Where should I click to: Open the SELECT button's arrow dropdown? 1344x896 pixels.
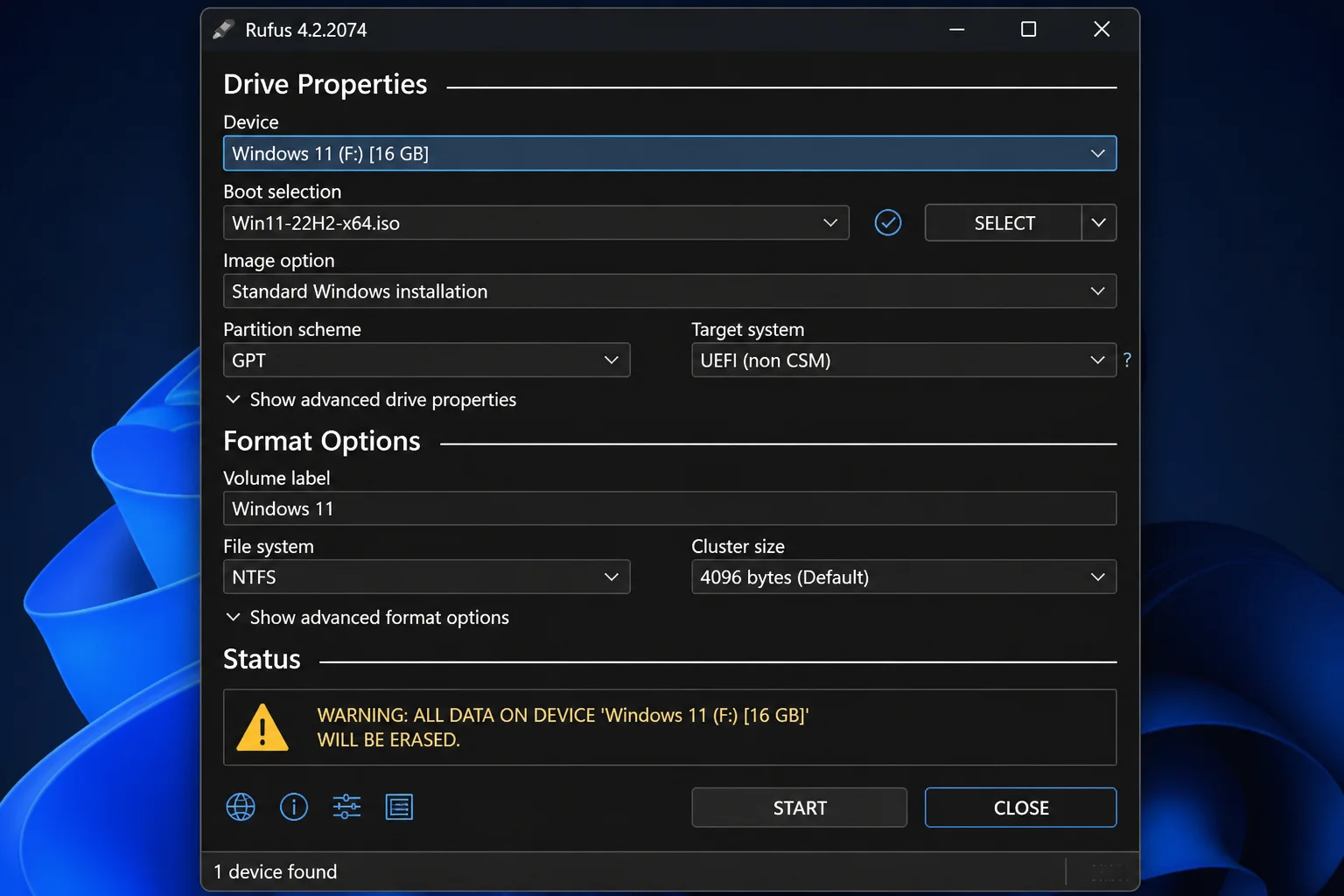coord(1099,222)
